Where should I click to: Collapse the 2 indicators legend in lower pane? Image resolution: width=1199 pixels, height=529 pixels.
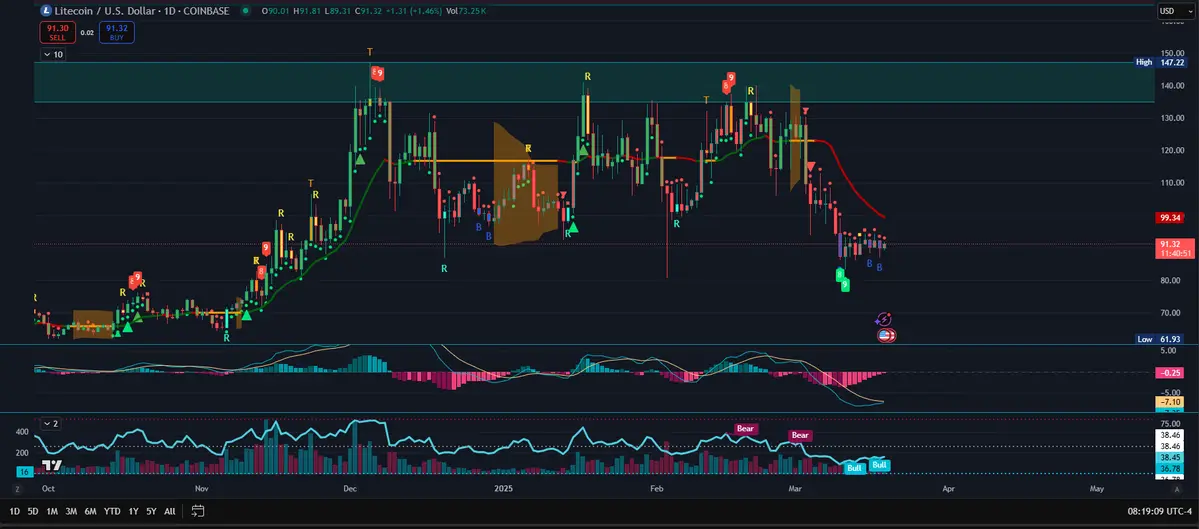52,423
